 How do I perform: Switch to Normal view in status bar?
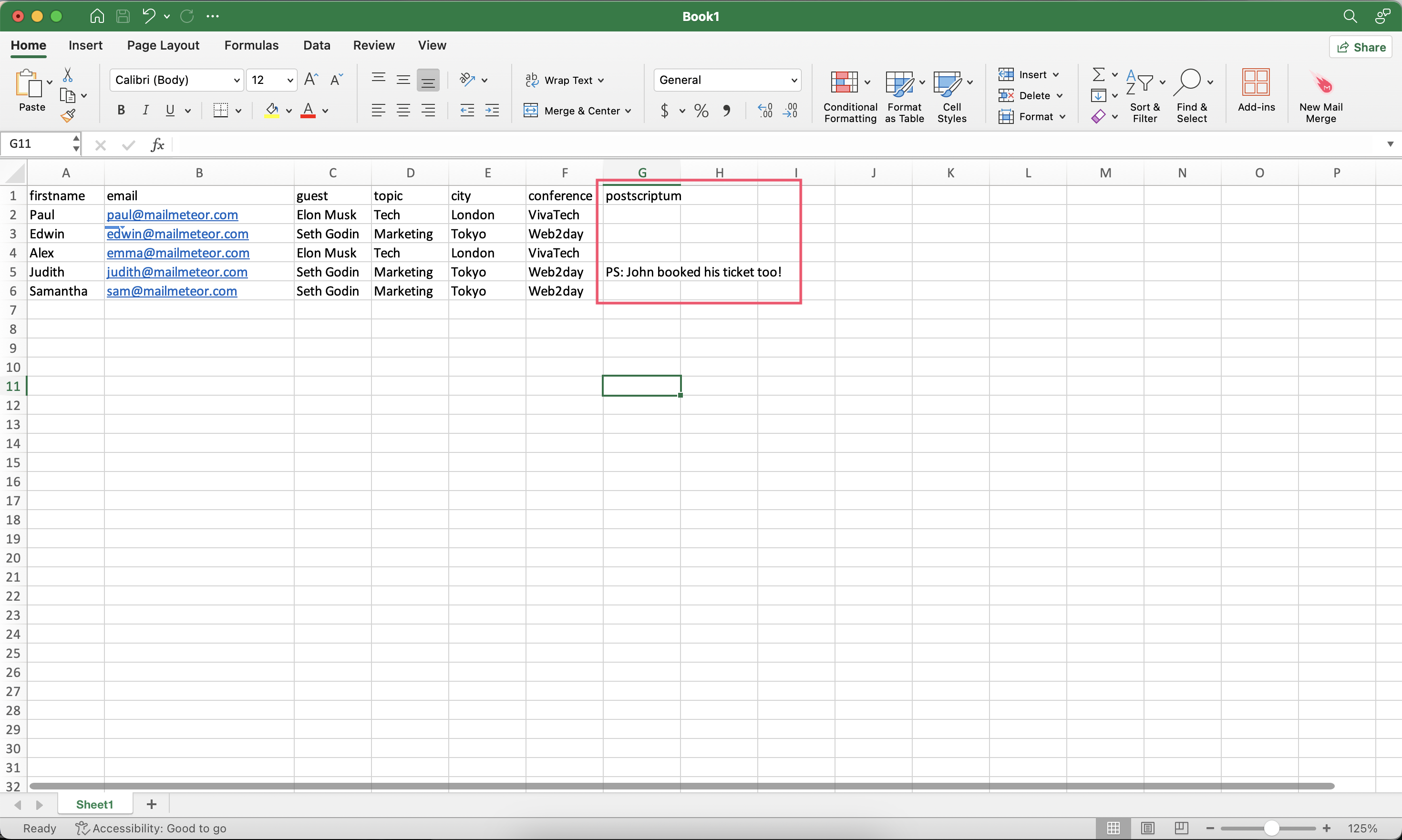1113,828
